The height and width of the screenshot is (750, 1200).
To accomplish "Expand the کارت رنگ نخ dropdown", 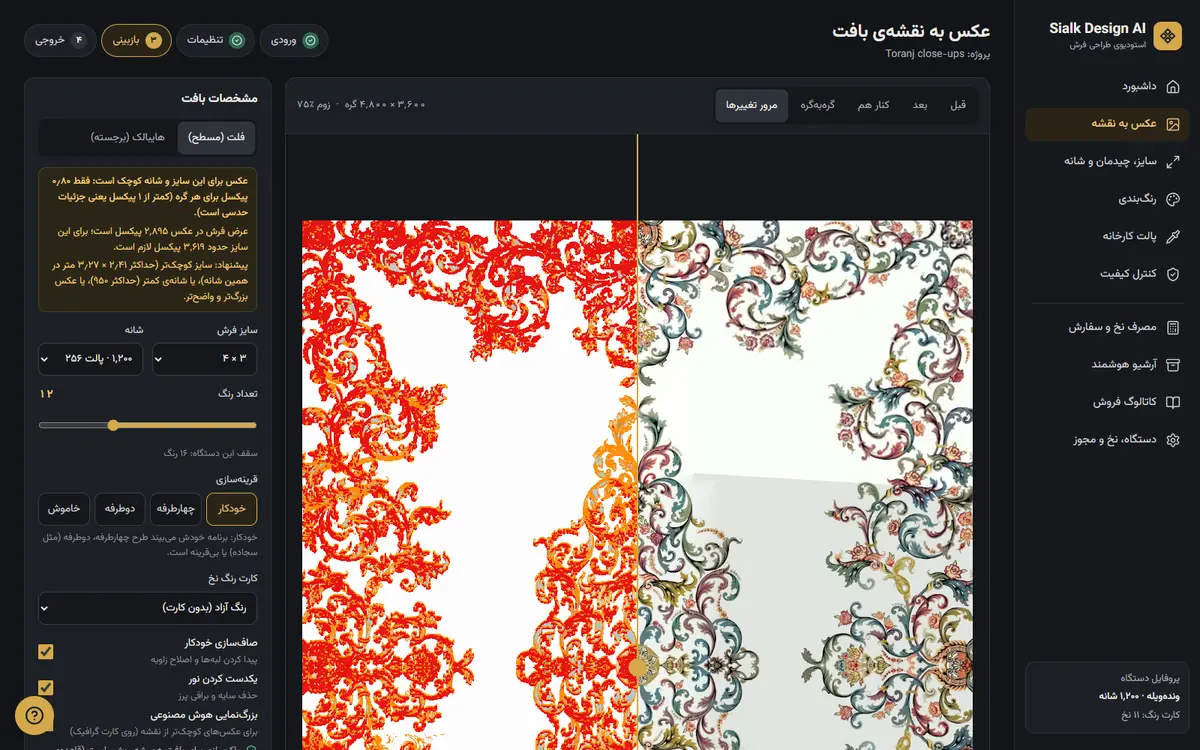I will point(148,607).
